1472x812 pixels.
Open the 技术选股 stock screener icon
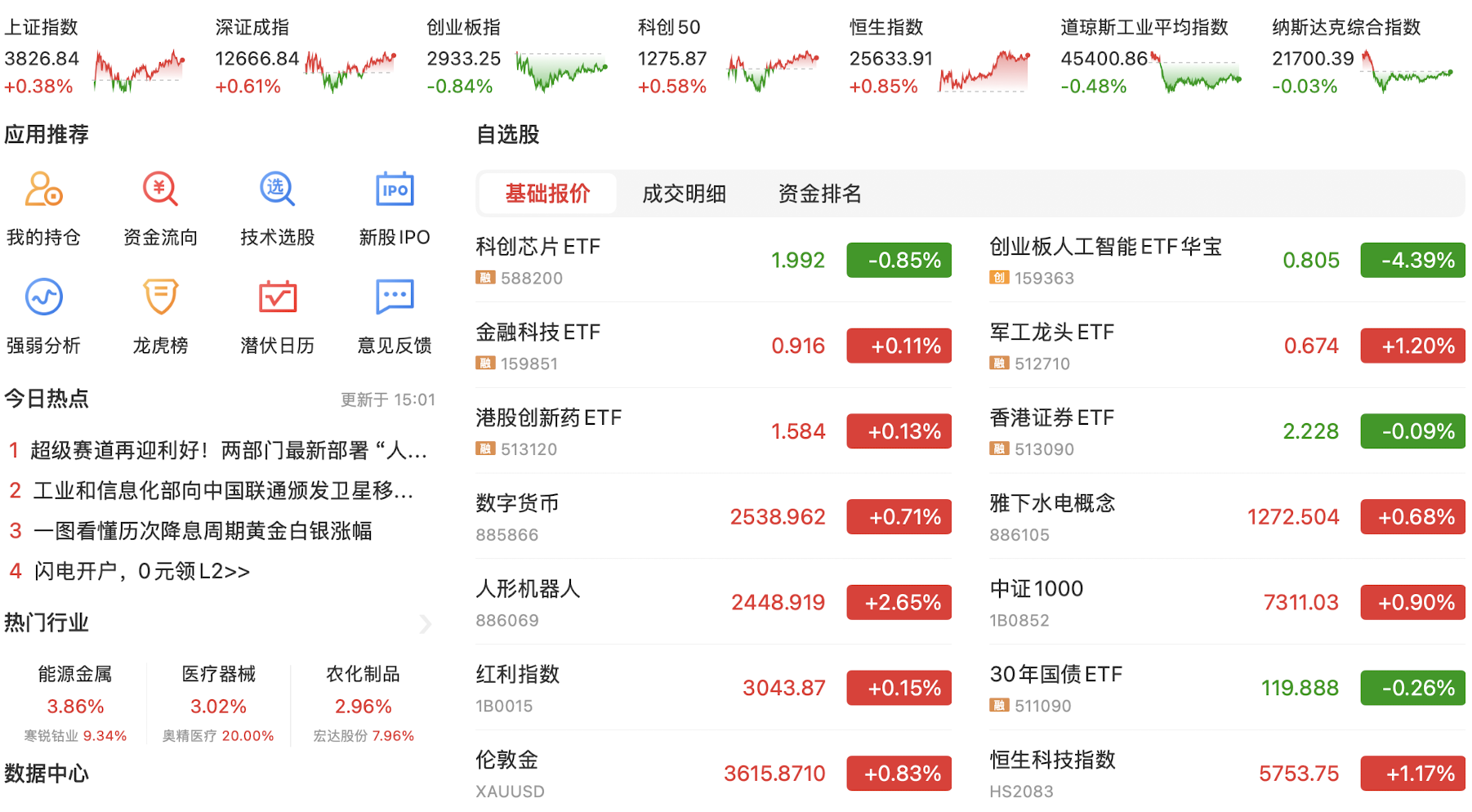point(277,190)
